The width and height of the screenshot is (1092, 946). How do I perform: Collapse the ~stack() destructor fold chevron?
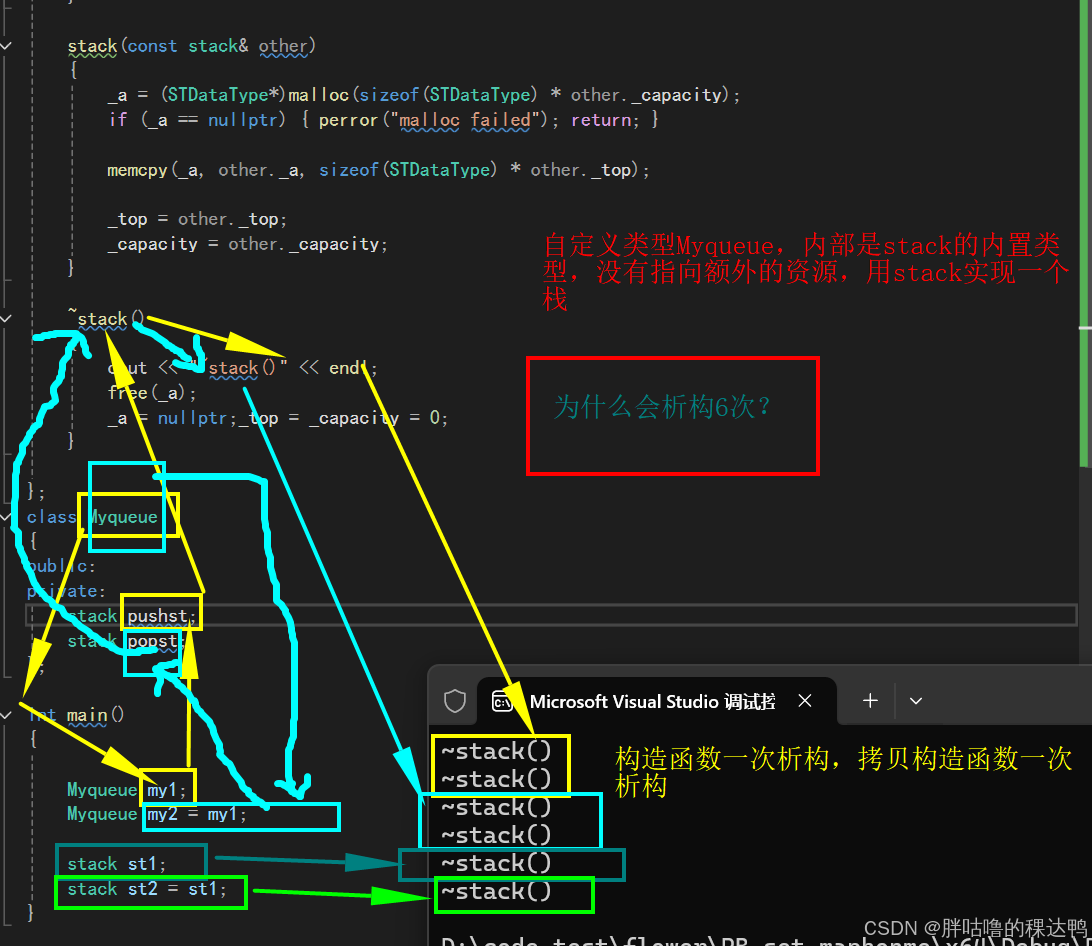coord(6,319)
